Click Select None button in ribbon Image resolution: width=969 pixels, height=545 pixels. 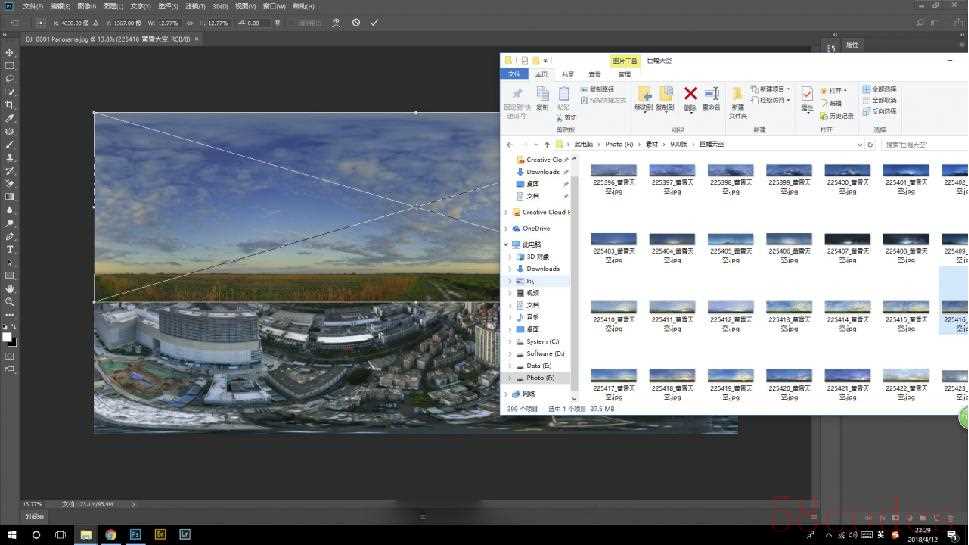(x=879, y=100)
